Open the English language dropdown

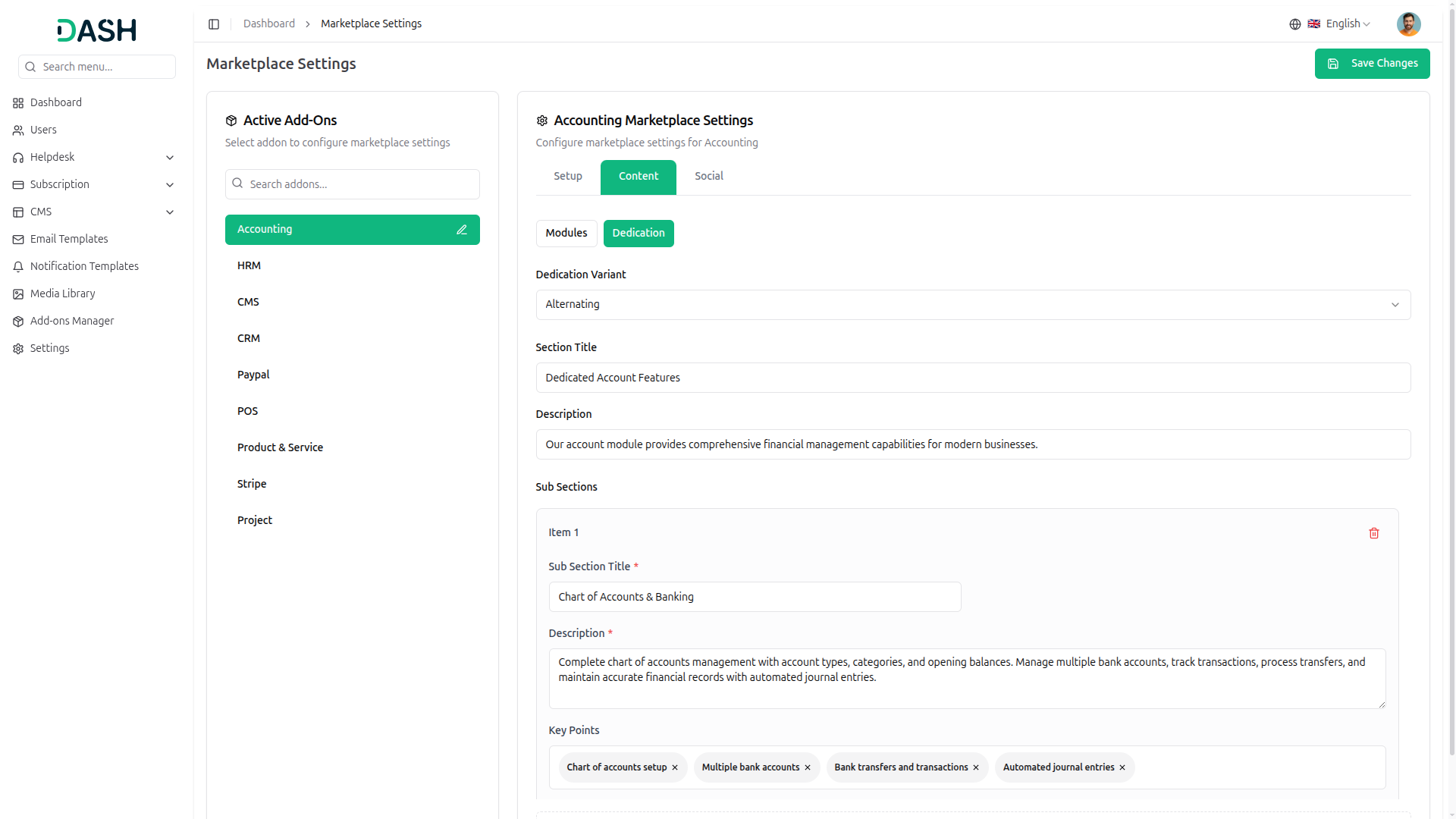point(1339,24)
